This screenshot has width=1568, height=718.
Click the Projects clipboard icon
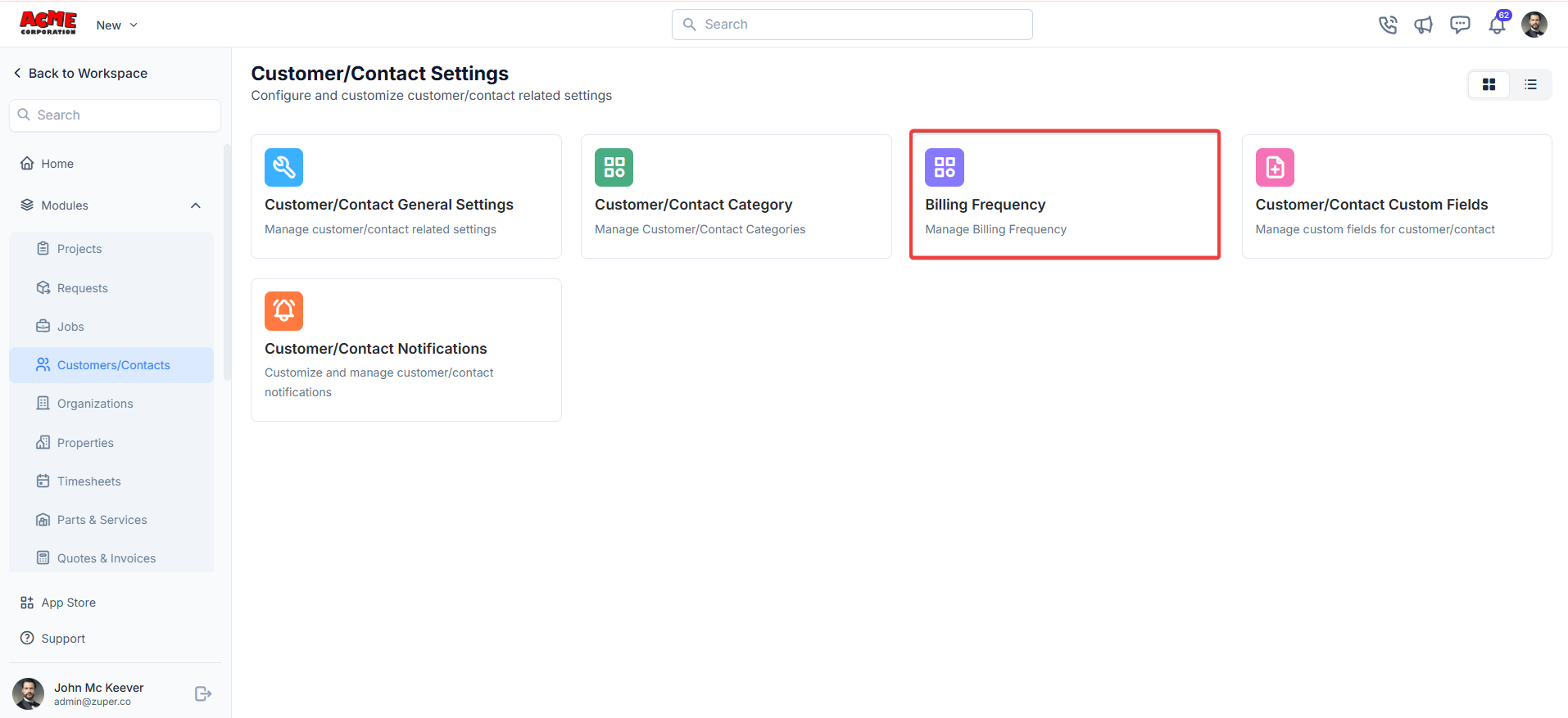point(43,248)
